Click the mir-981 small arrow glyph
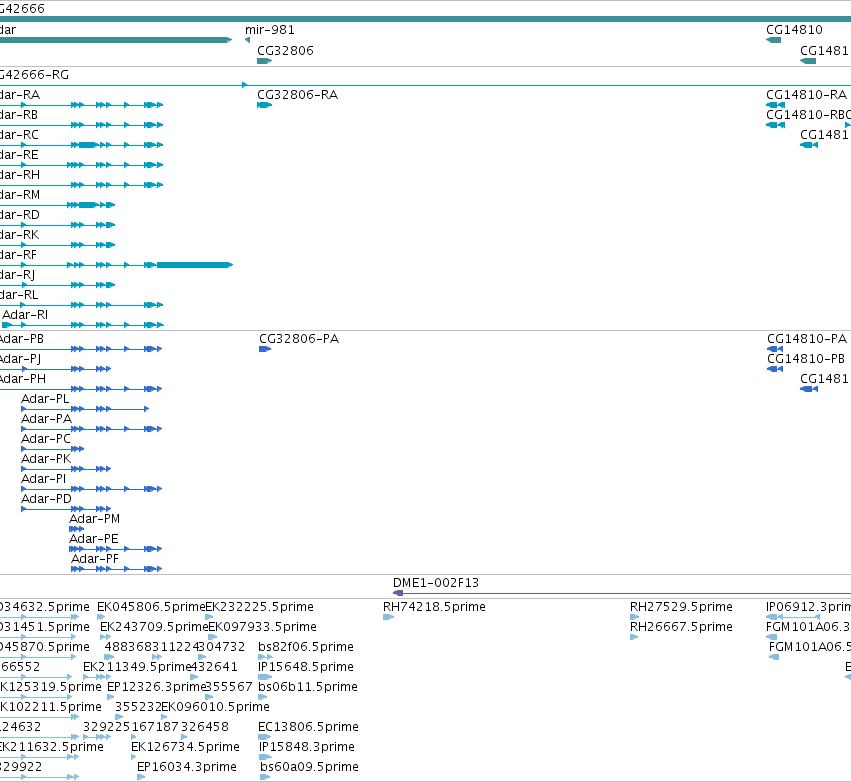Screen dimensions: 851x782 pos(247,40)
